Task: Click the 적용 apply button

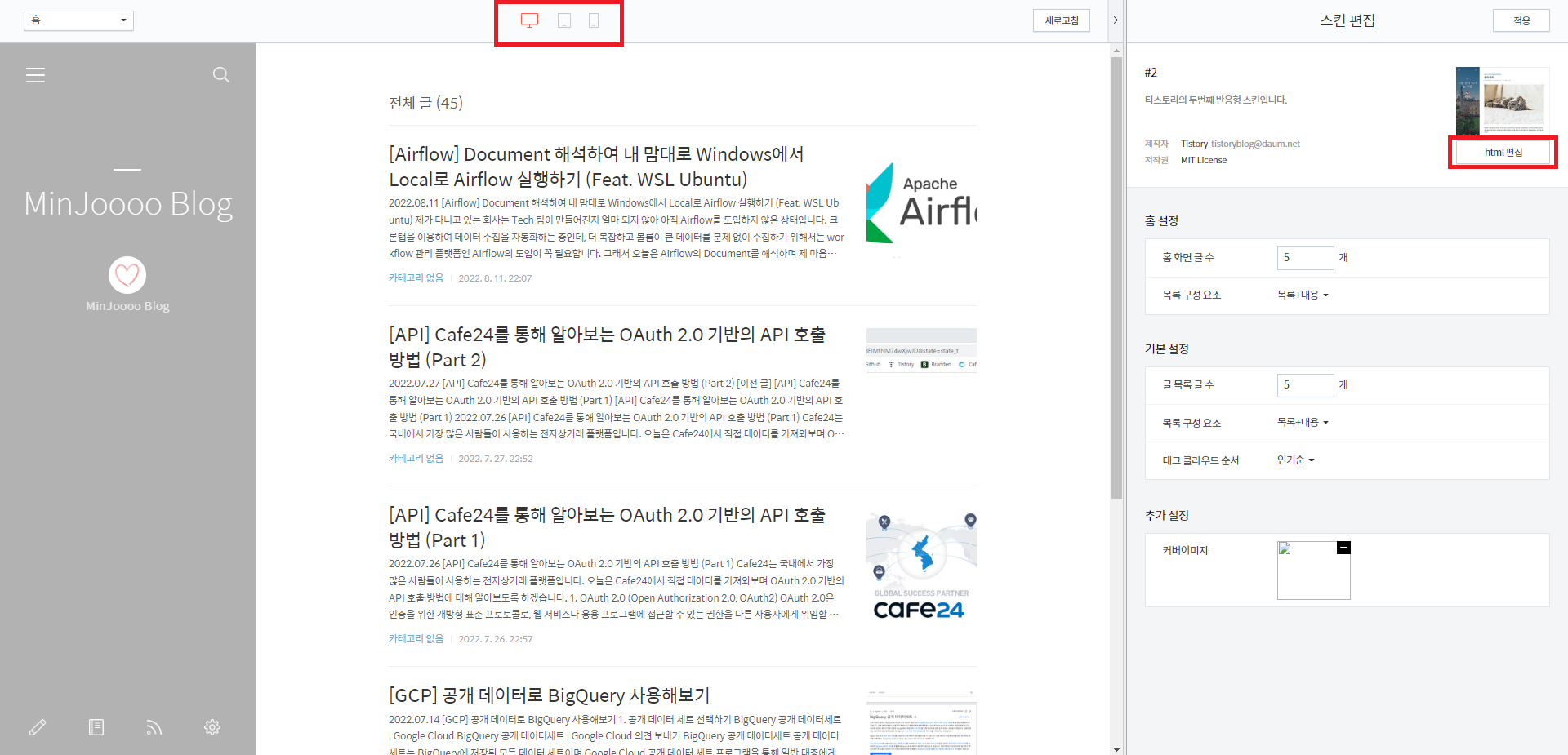Action: click(1521, 20)
